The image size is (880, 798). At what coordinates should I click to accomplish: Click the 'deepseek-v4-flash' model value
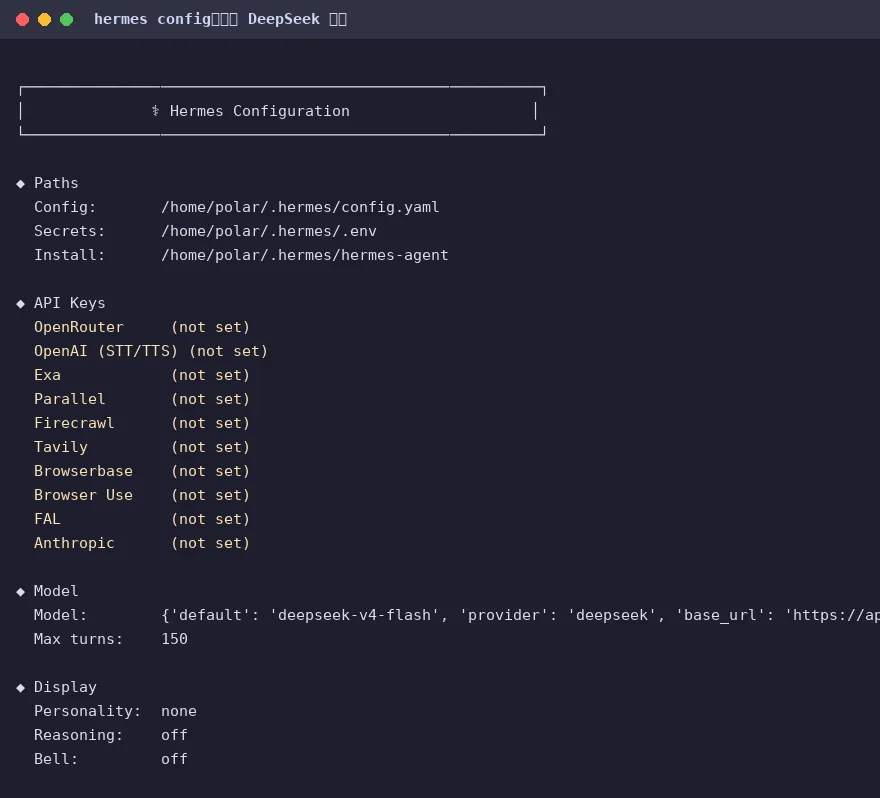click(354, 615)
